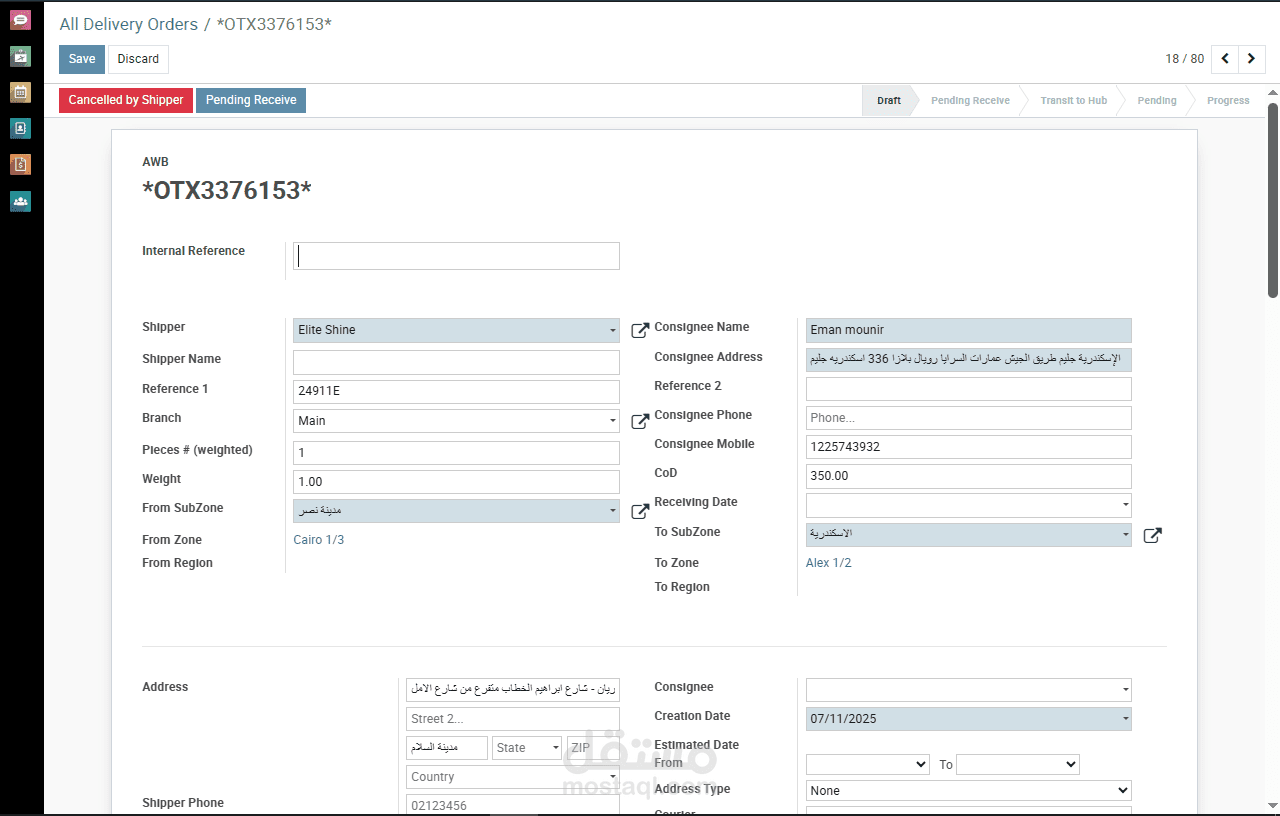Go to next record arrow
This screenshot has width=1280, height=816.
[1252, 59]
